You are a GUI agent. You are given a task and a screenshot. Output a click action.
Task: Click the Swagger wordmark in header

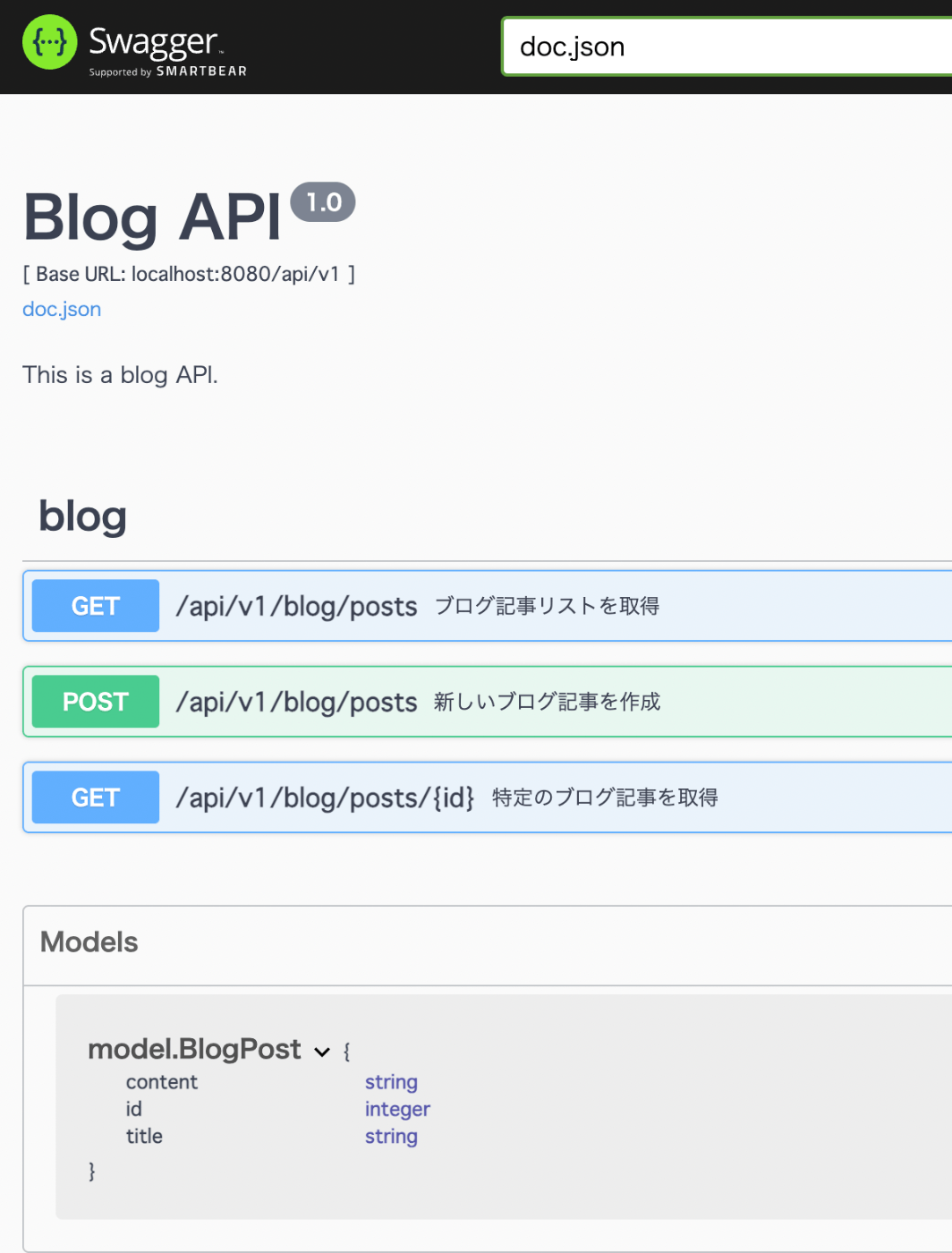click(x=153, y=40)
